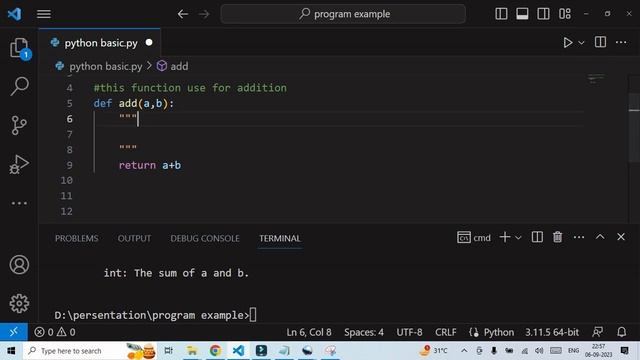This screenshot has height=360, width=640.
Task: Open notifications bell in status bar
Action: tap(621, 332)
